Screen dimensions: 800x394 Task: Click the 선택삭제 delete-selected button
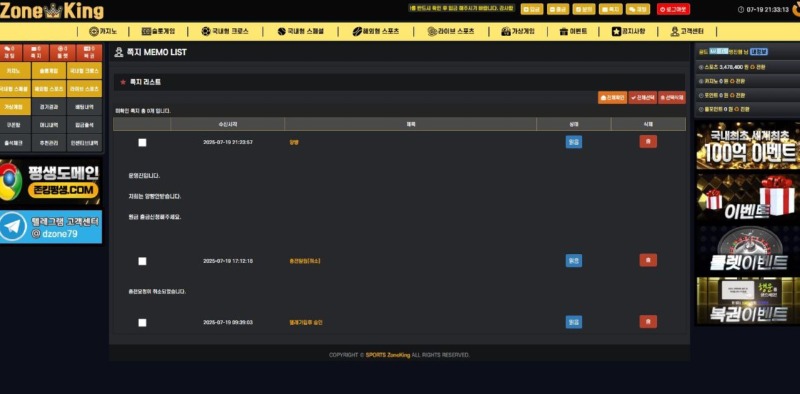pyautogui.click(x=672, y=97)
